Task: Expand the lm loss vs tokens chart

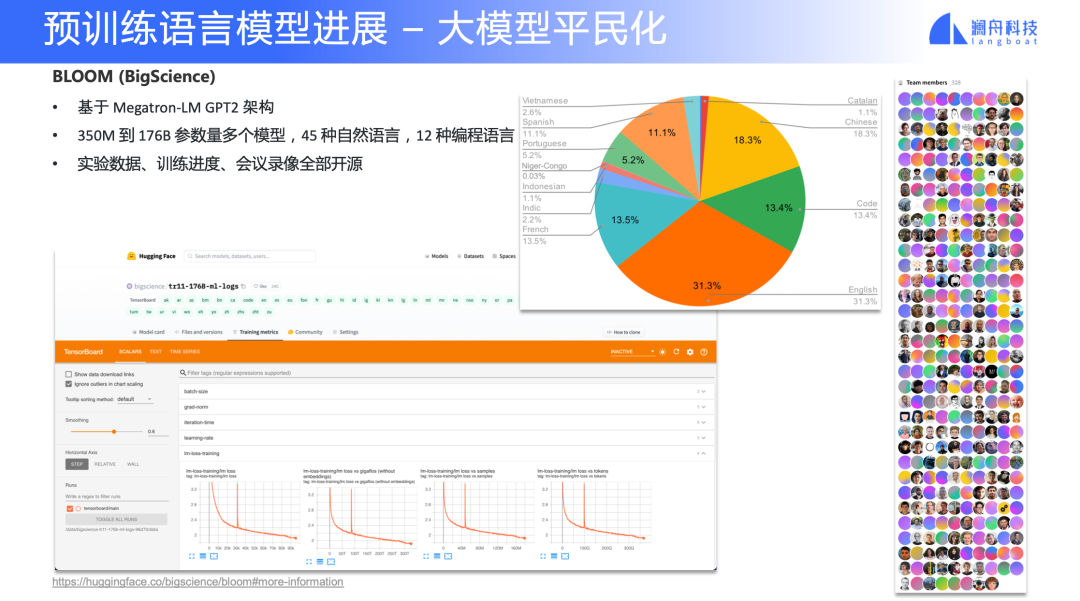Action: [x=543, y=556]
